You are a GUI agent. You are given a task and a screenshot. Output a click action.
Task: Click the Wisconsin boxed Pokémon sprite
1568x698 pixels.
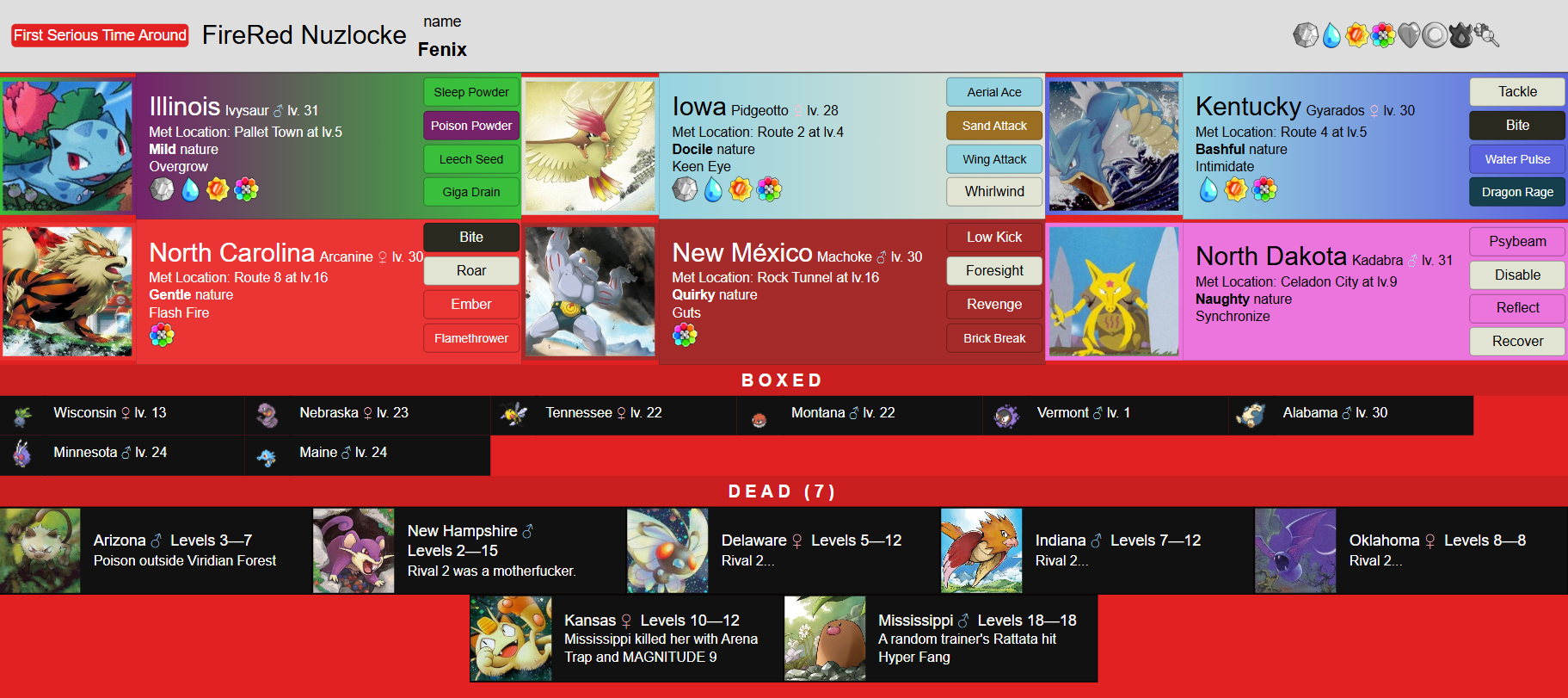click(23, 416)
